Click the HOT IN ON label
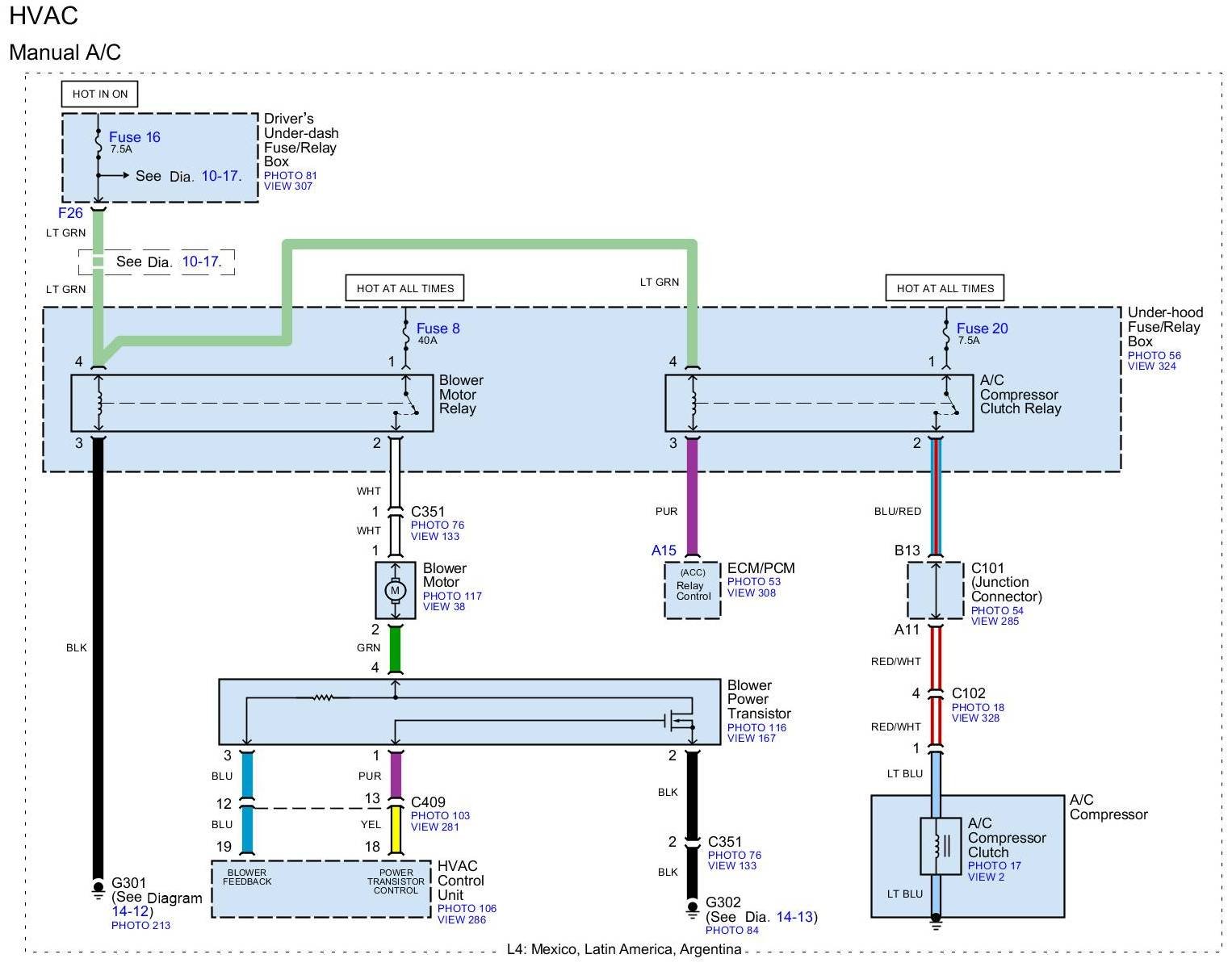This screenshot has width=1232, height=967. coord(100,94)
